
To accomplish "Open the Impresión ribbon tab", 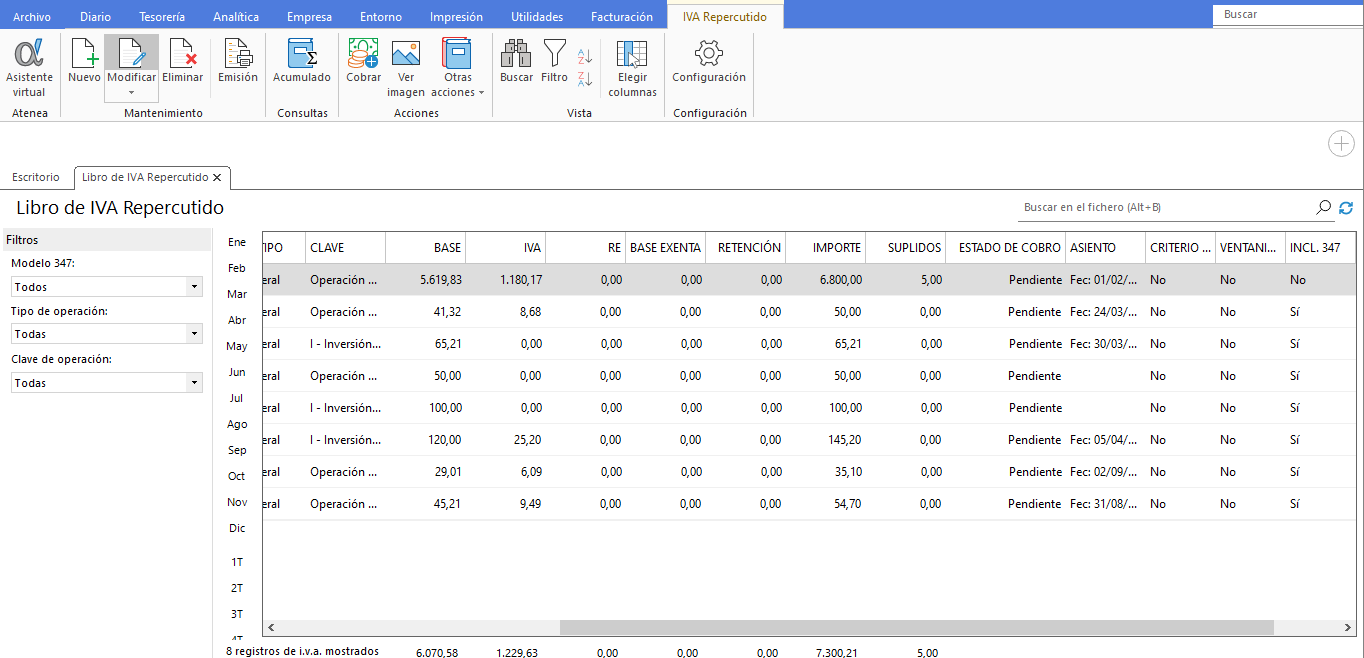I will pos(456,17).
